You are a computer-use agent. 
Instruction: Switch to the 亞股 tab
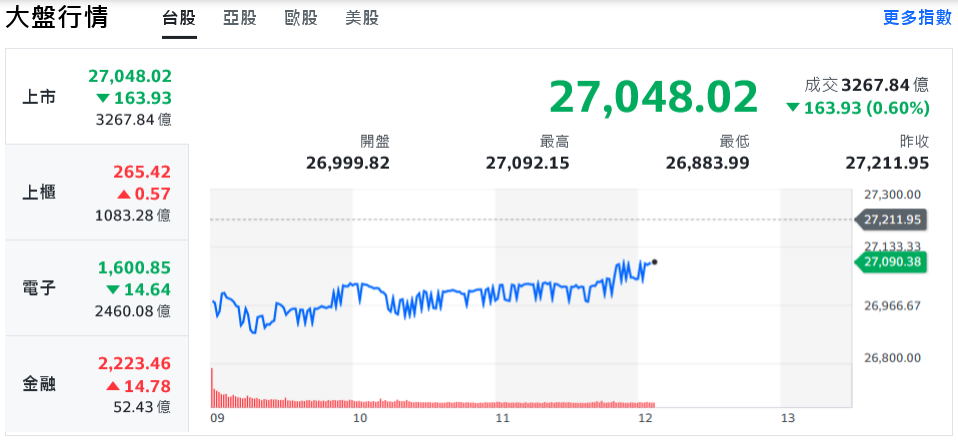[239, 18]
